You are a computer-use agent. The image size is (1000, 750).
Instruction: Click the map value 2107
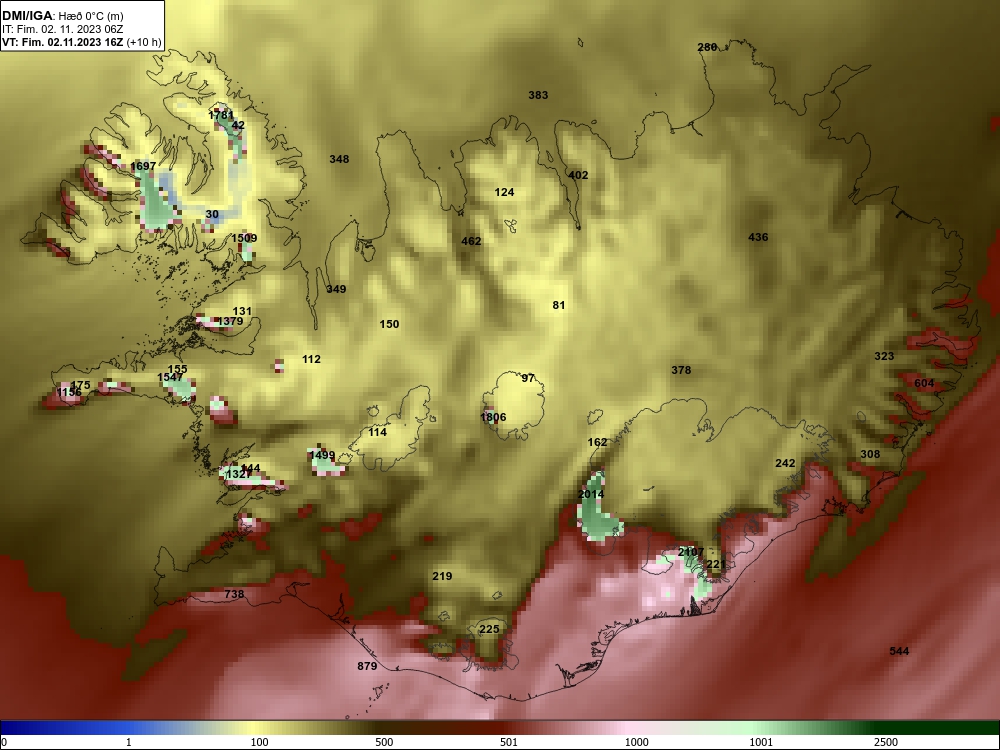(691, 552)
